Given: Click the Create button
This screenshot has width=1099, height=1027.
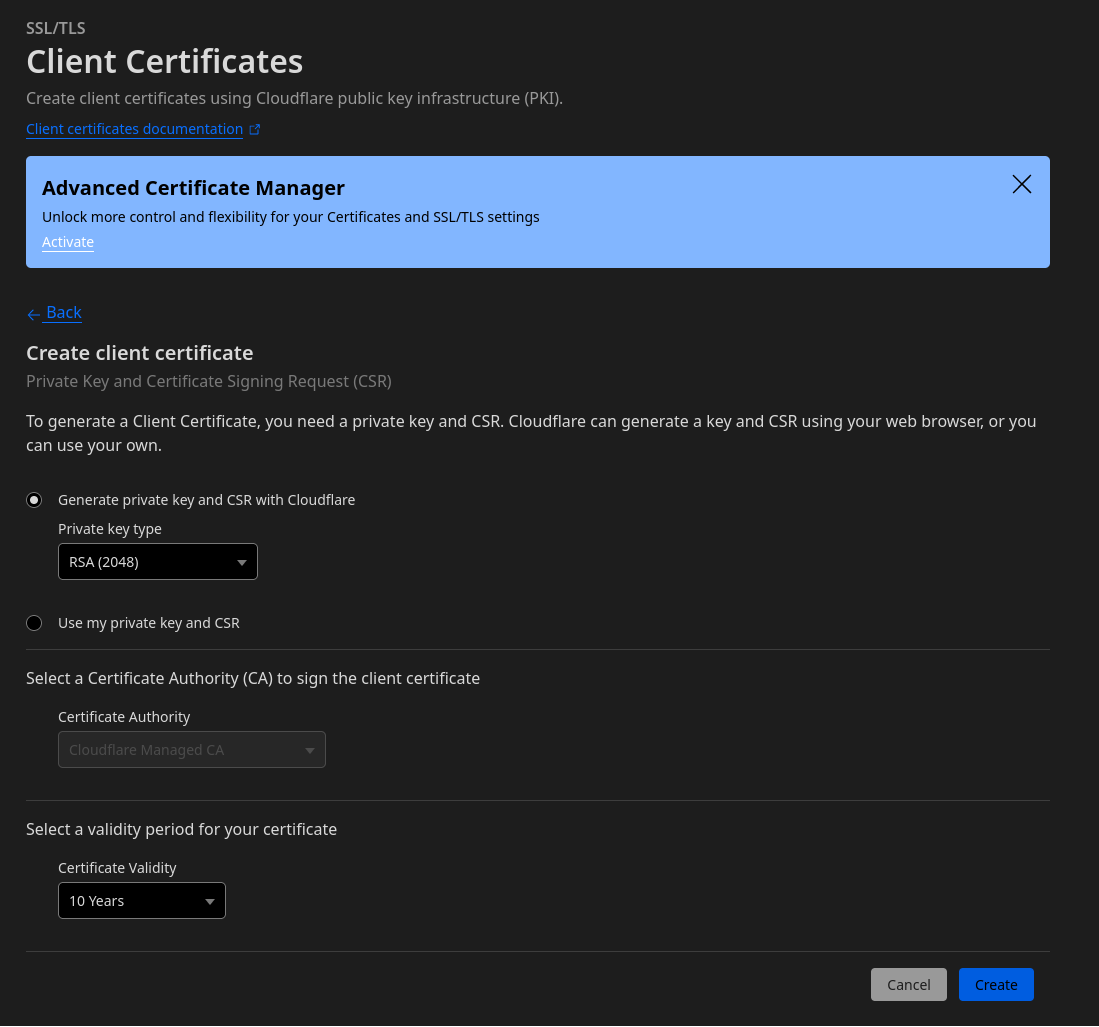Looking at the screenshot, I should coord(996,984).
